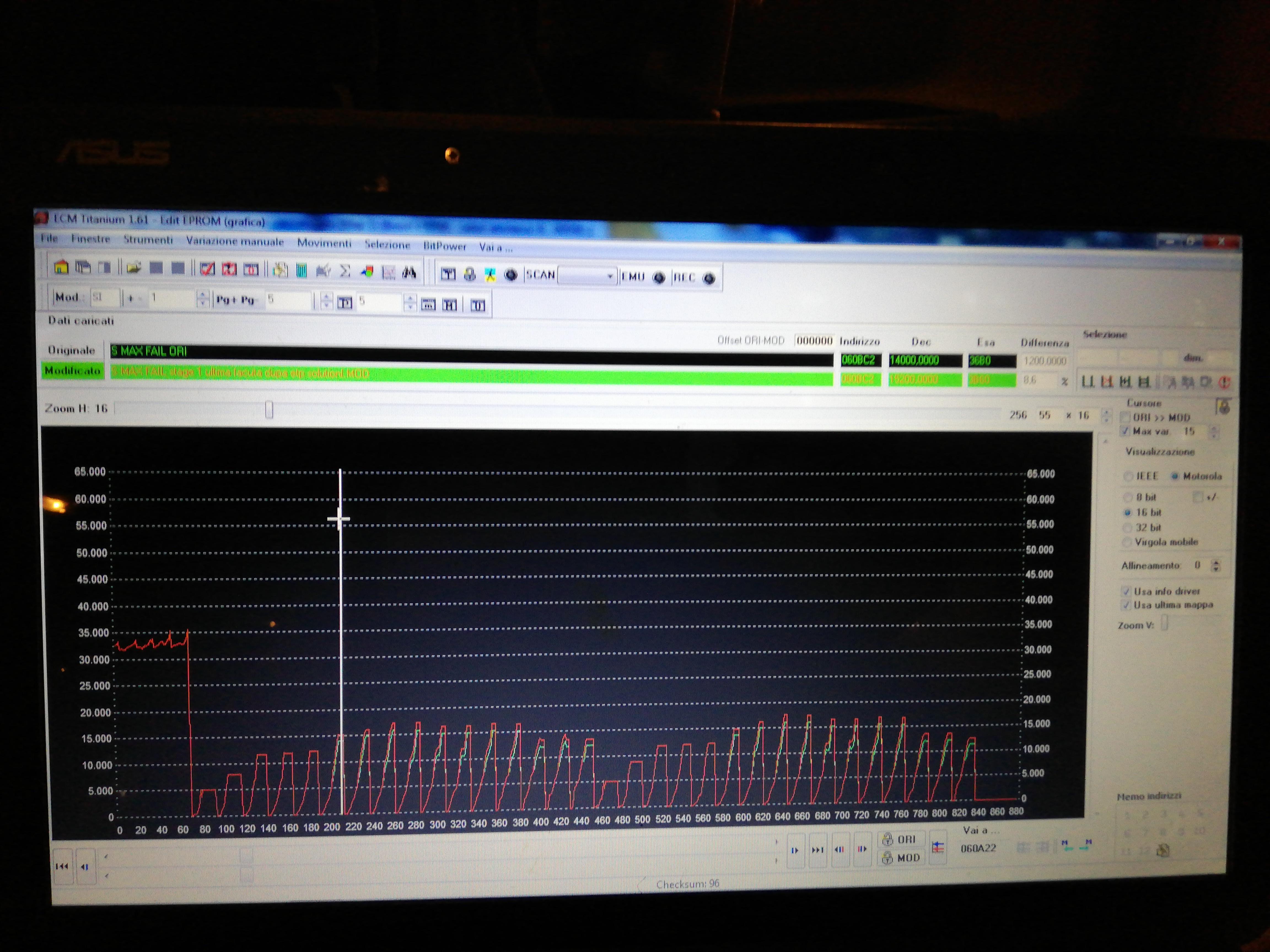This screenshot has height=952, width=1270.
Task: Open the Strumenti menu
Action: tap(148, 240)
